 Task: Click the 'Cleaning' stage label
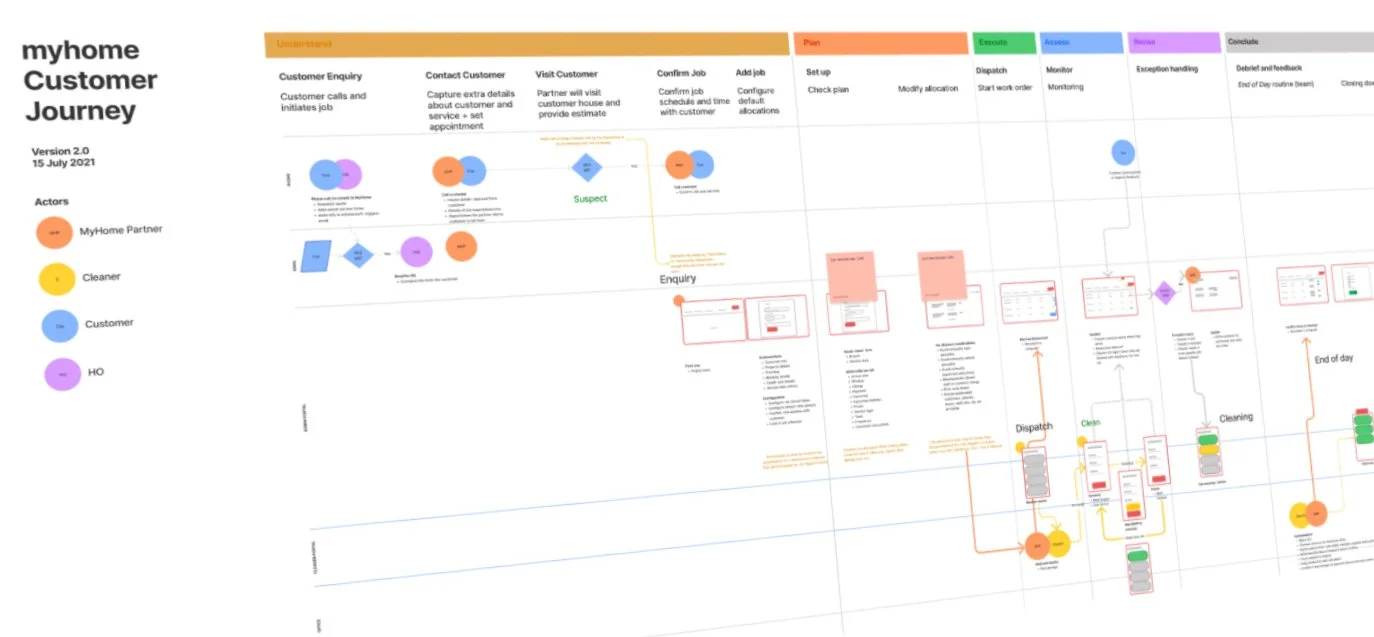click(1236, 417)
